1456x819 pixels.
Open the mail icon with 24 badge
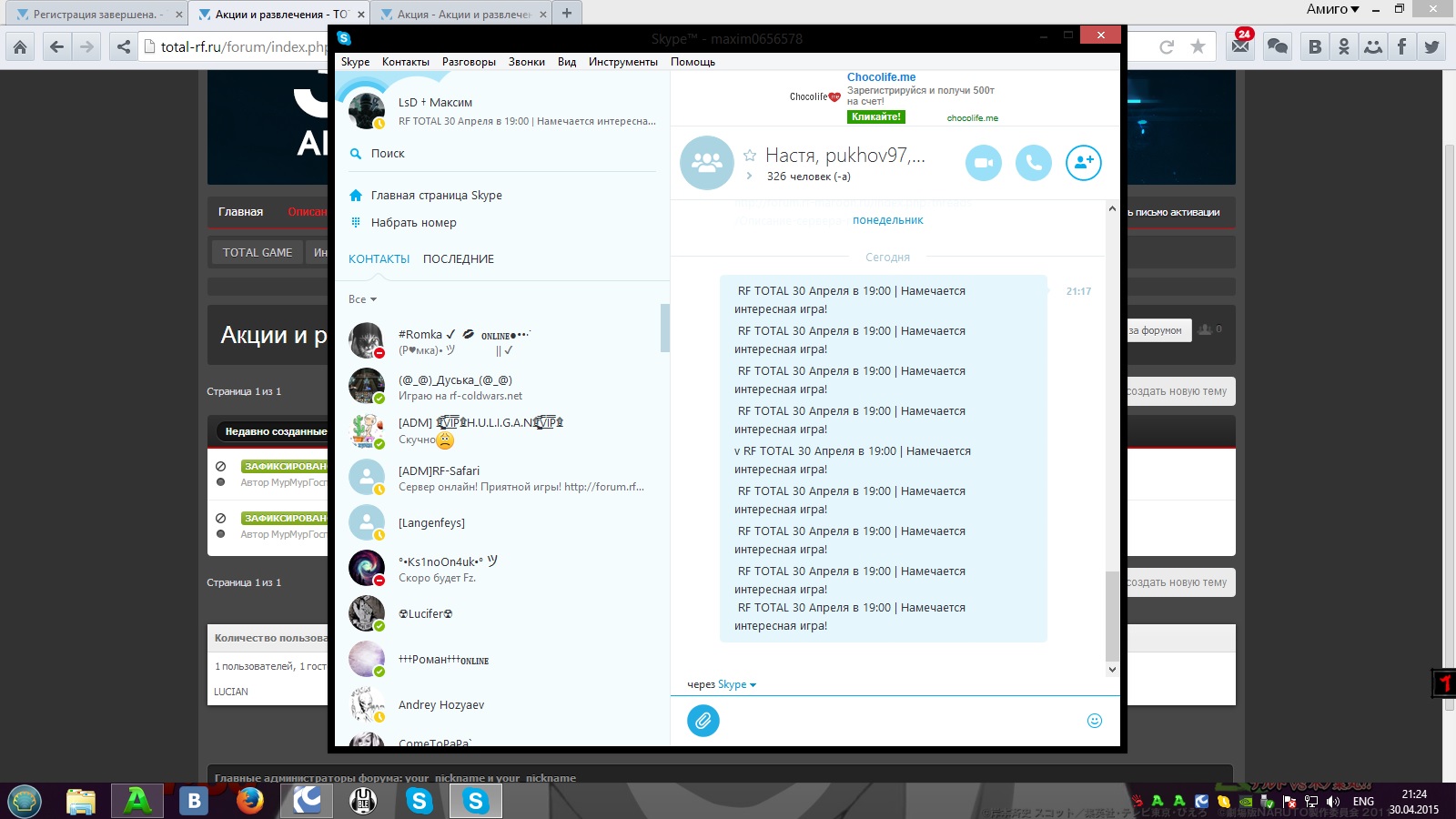click(1240, 44)
